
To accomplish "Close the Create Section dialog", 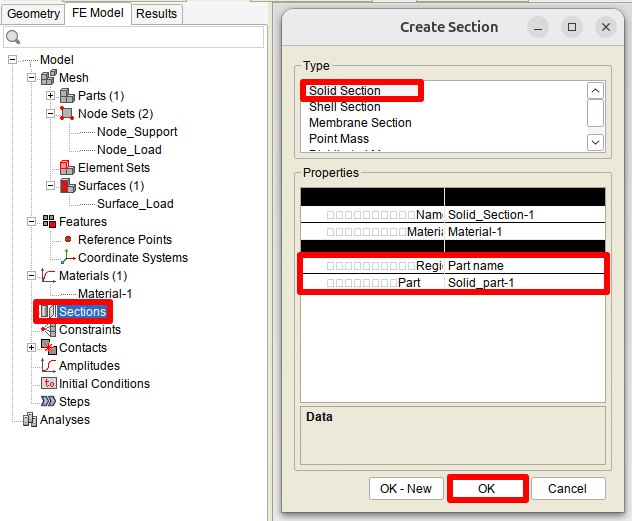I will point(606,27).
